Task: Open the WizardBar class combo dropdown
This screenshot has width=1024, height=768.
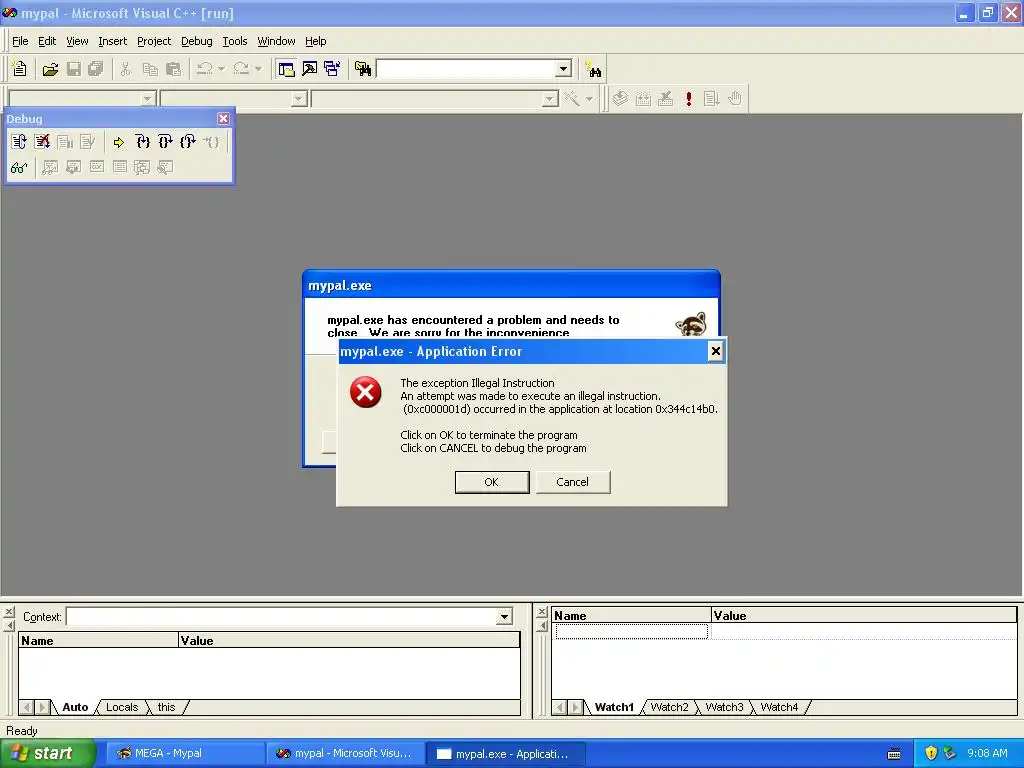Action: (148, 99)
